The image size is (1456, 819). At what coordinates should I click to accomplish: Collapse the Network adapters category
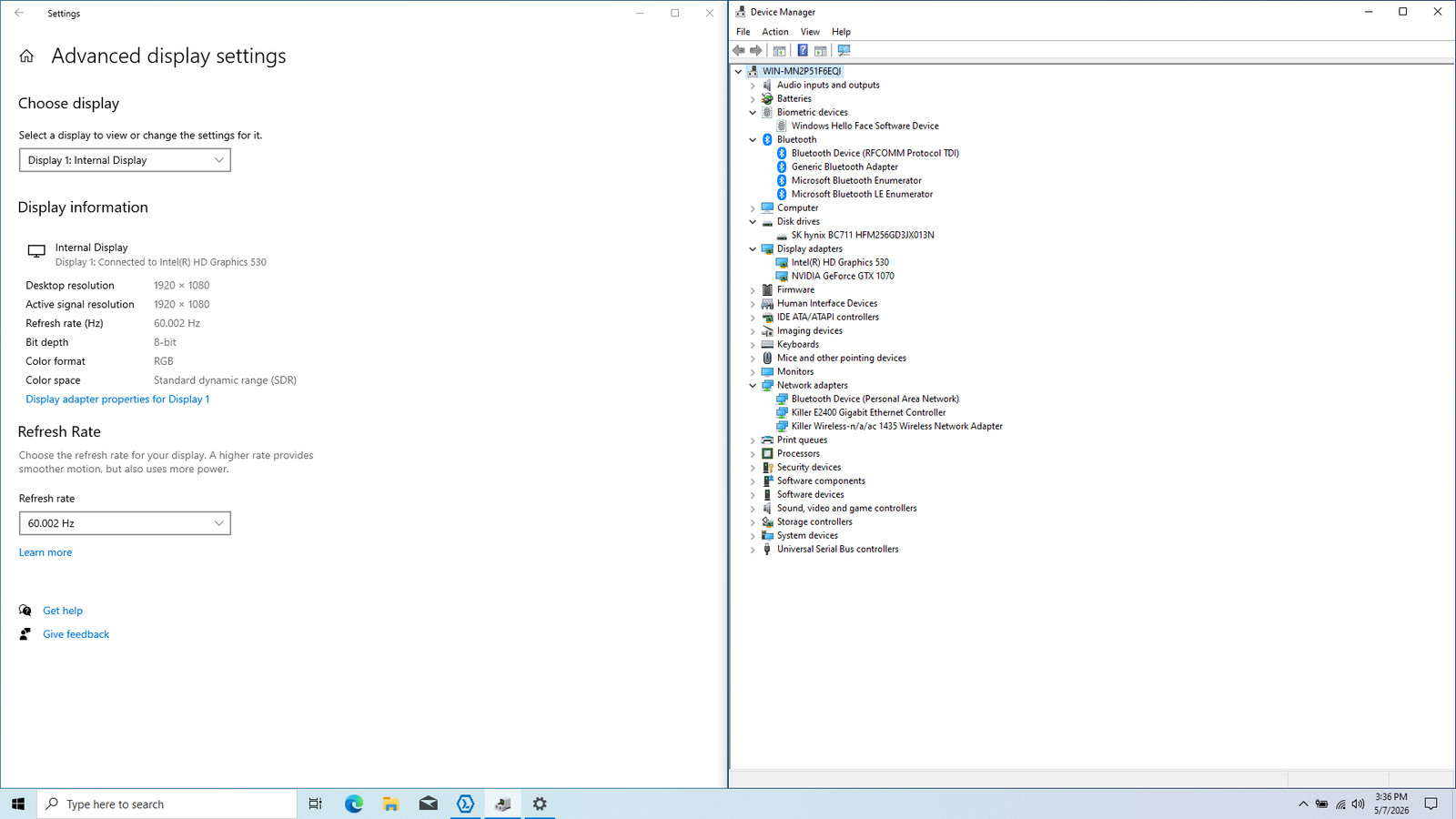(753, 386)
